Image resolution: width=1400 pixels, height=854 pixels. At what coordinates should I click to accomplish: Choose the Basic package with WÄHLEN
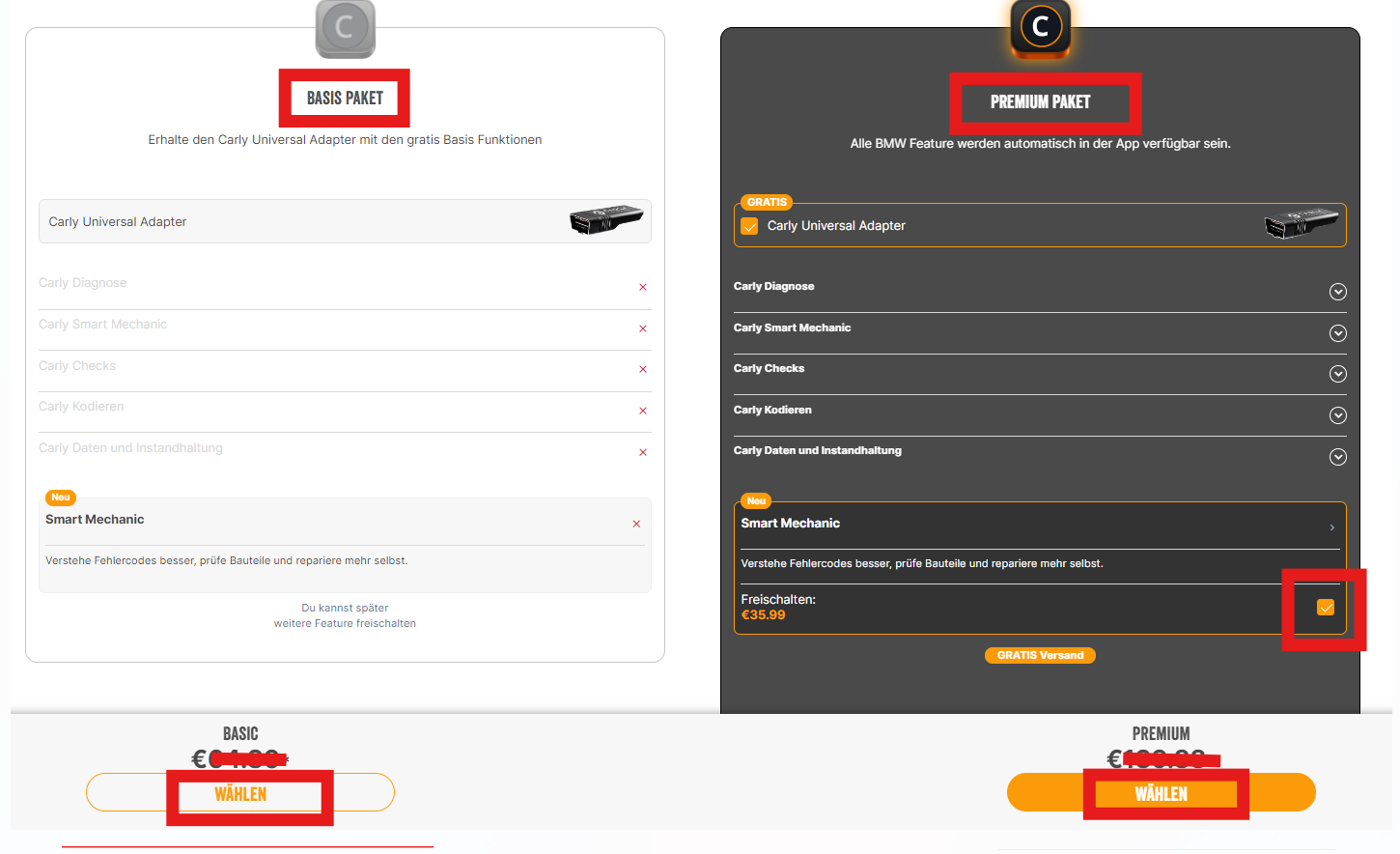[240, 792]
